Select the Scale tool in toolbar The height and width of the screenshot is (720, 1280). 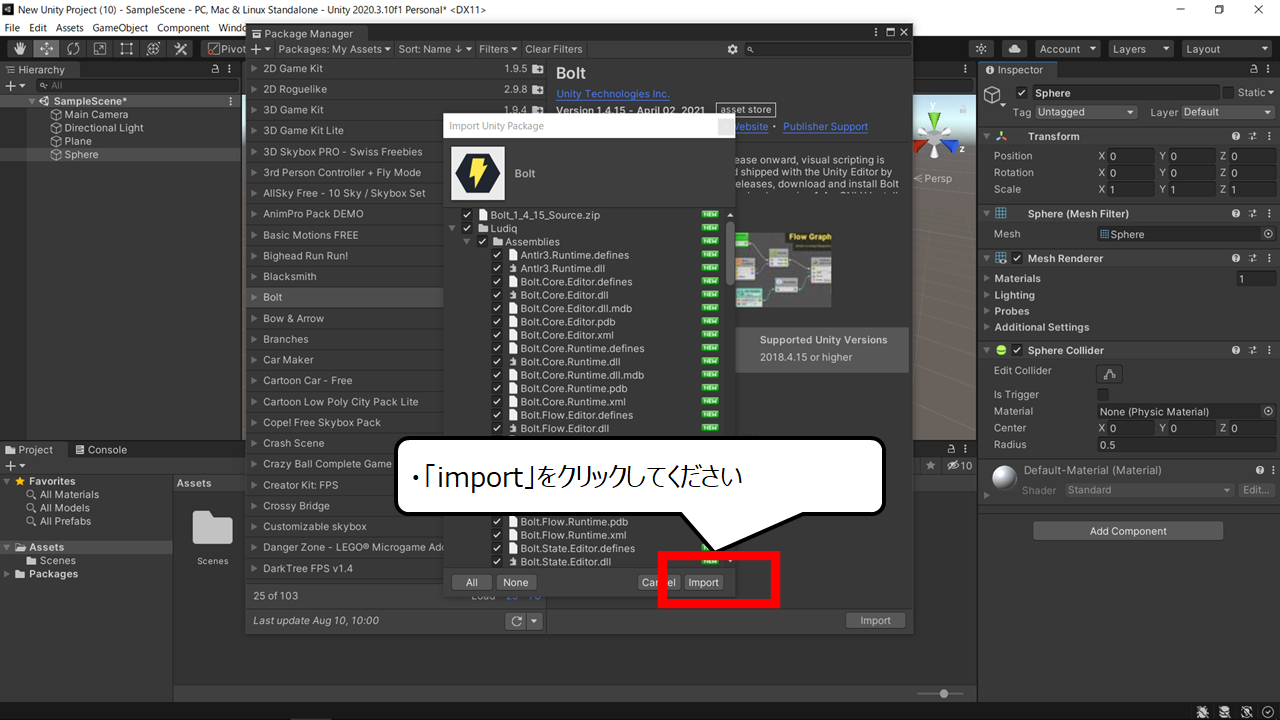100,49
